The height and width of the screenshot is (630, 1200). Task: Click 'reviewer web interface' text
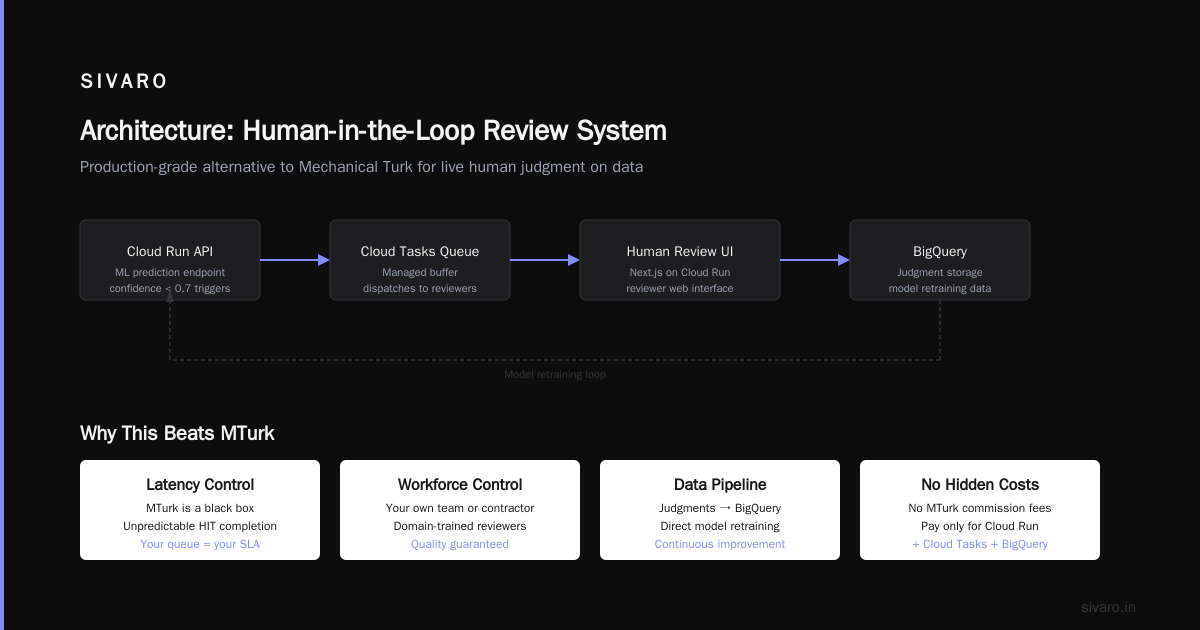point(680,289)
